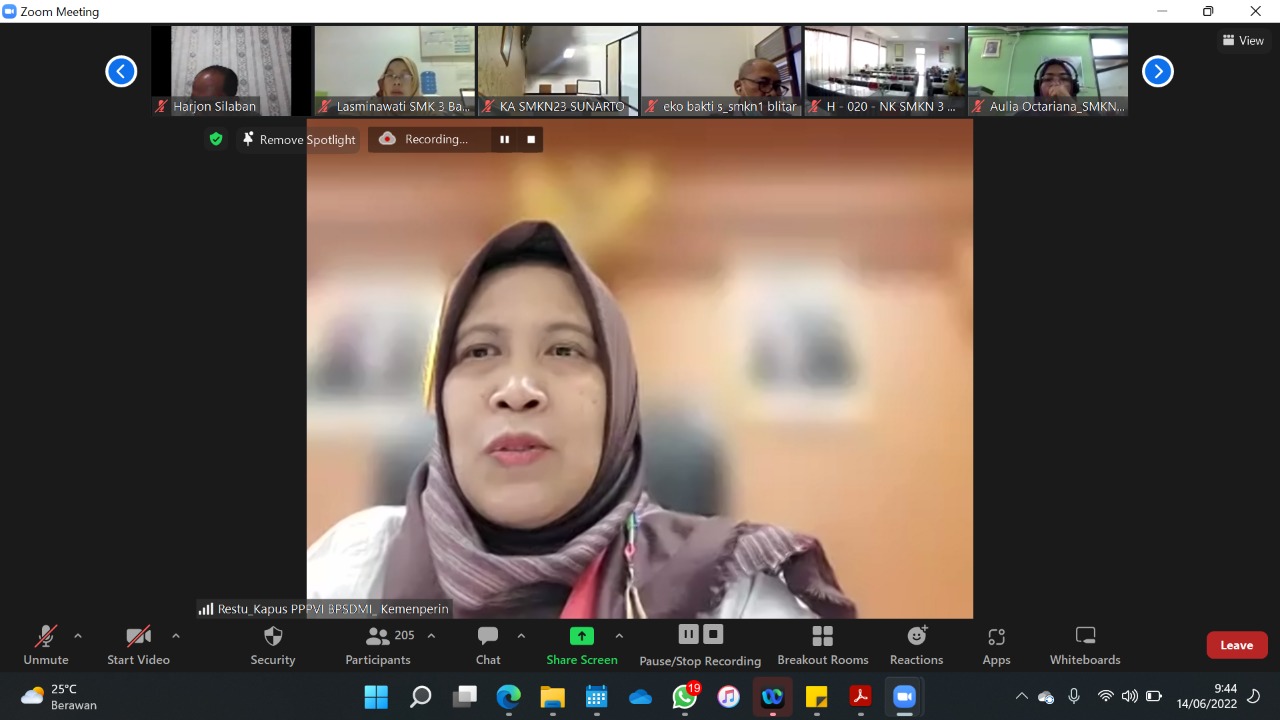
Task: Pause recording in top indicator
Action: click(x=504, y=139)
